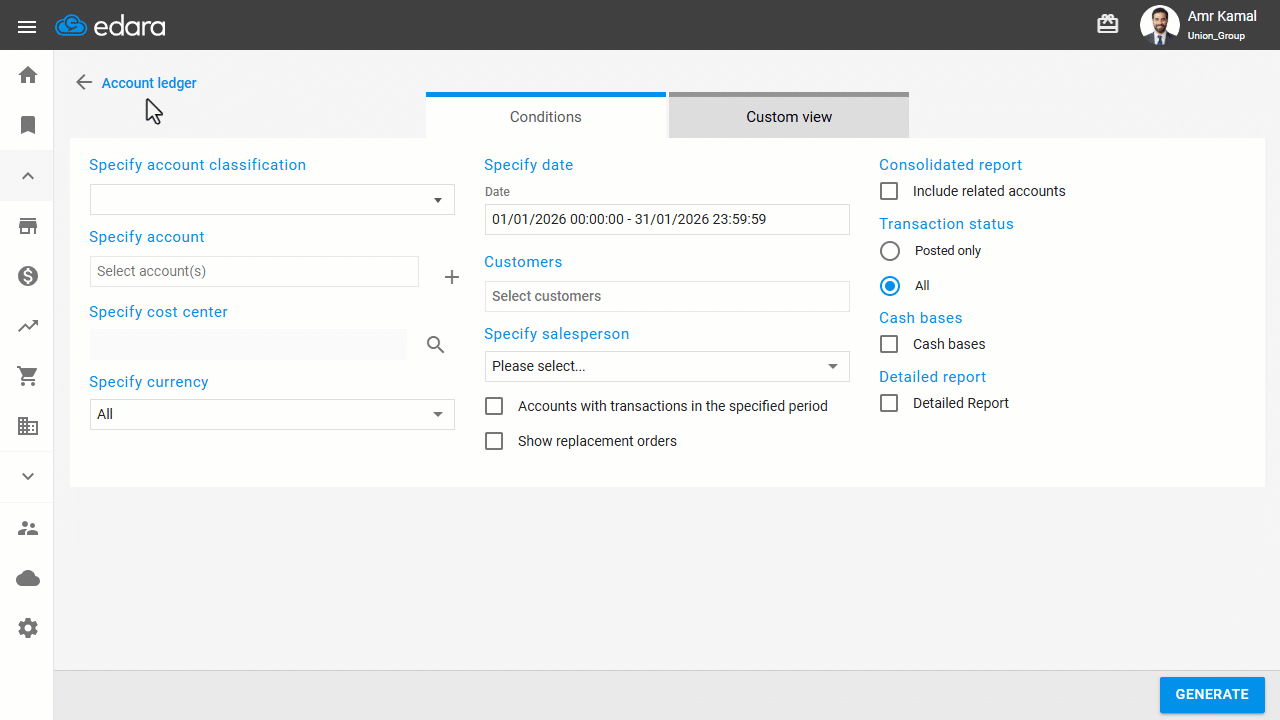Open the account classification dropdown
This screenshot has height=720, width=1280.
click(272, 200)
